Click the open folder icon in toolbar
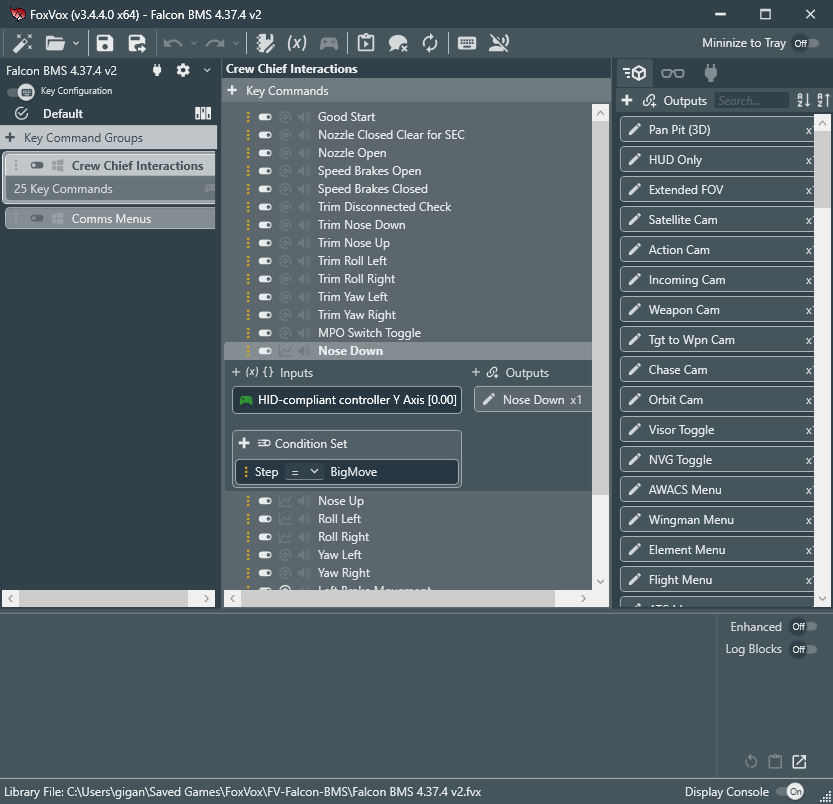 click(55, 43)
